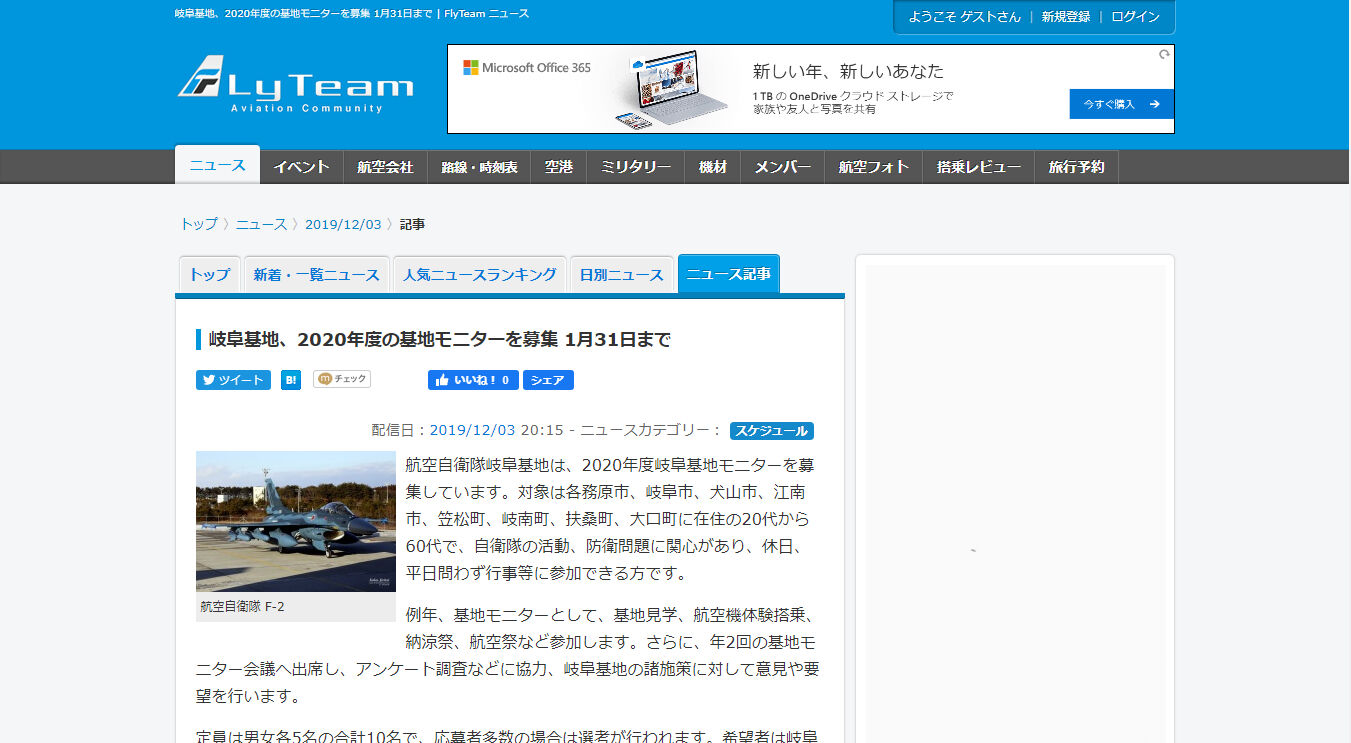Click the photo caption 航空自衛隊 F-2
This screenshot has height=743, width=1351.
[242, 606]
